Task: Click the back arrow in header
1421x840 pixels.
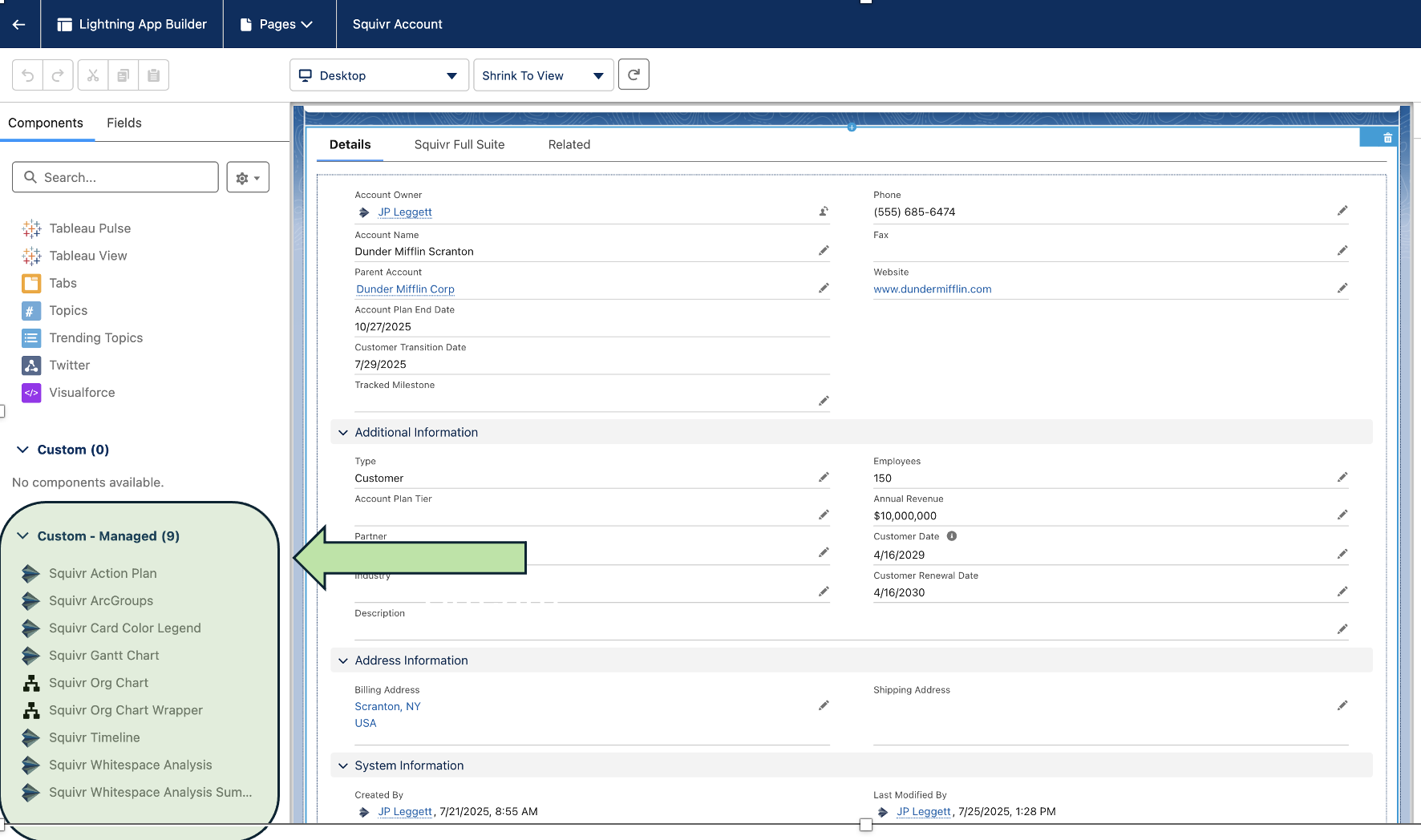Action: 19,24
